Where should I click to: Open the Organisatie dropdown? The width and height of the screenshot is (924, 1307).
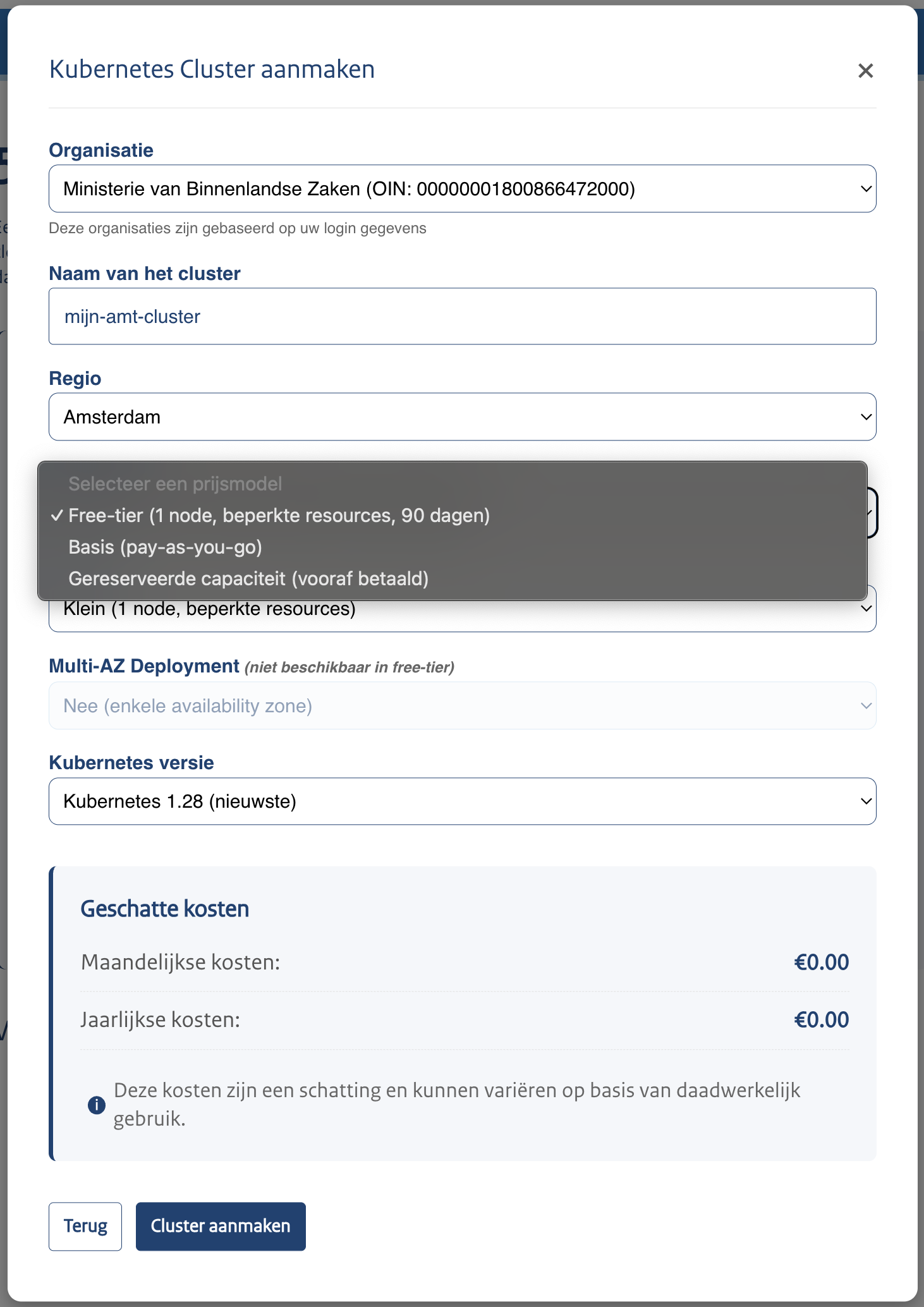click(x=461, y=189)
